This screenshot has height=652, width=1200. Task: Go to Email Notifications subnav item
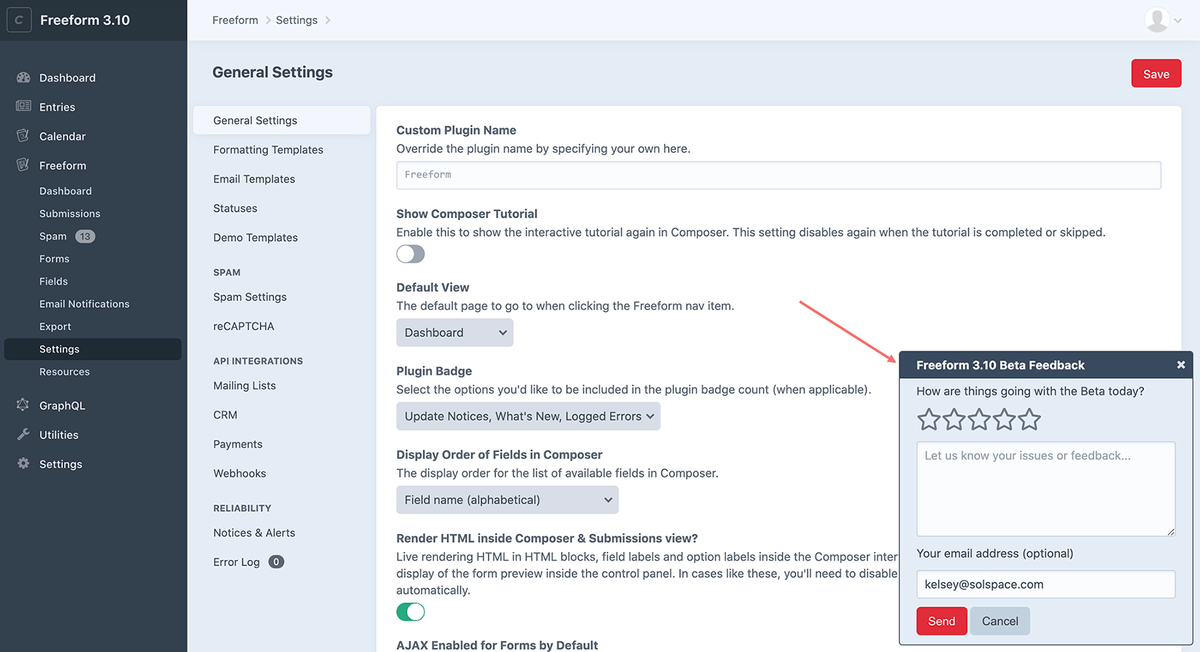click(84, 304)
